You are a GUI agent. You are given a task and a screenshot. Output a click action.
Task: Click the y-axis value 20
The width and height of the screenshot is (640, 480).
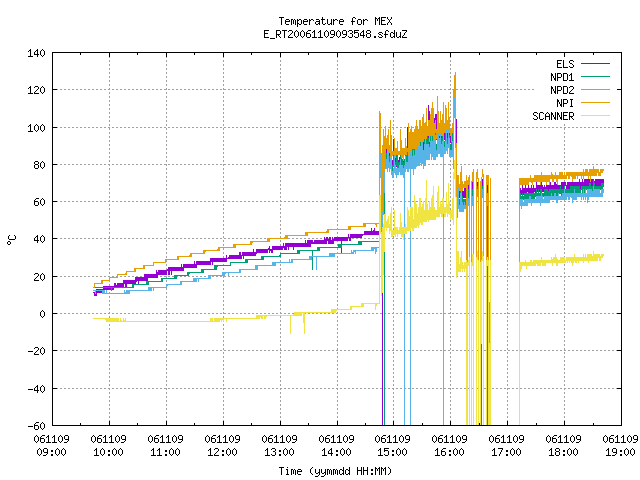[x=40, y=277]
